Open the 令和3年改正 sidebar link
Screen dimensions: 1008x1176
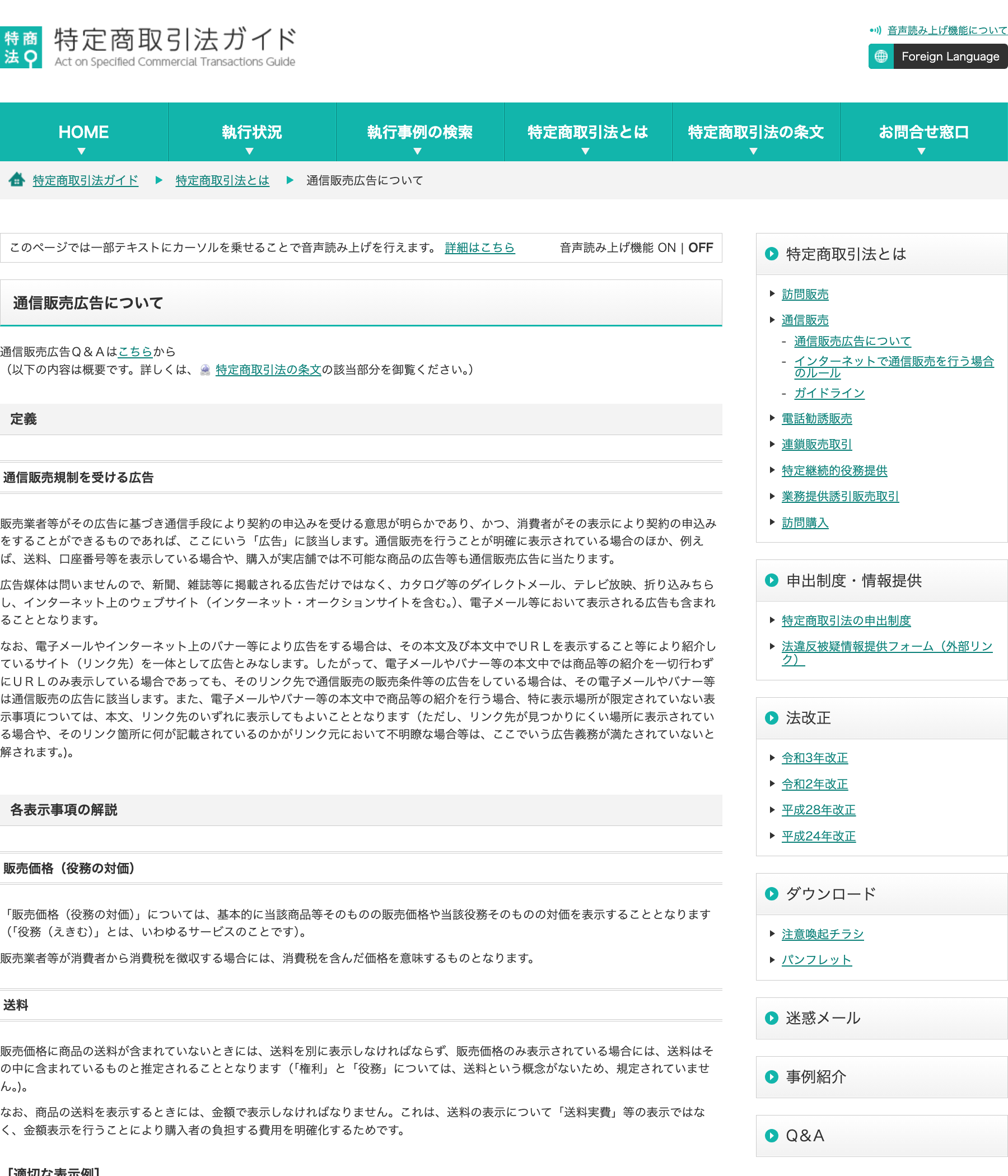[814, 758]
